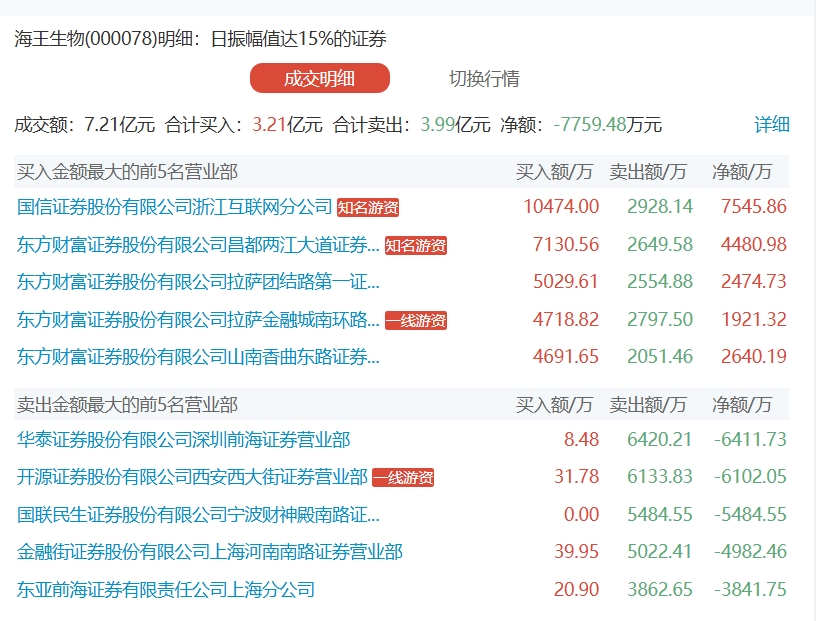This screenshot has width=816, height=621.
Task: Click buy amount 39.95
Action: 577,552
